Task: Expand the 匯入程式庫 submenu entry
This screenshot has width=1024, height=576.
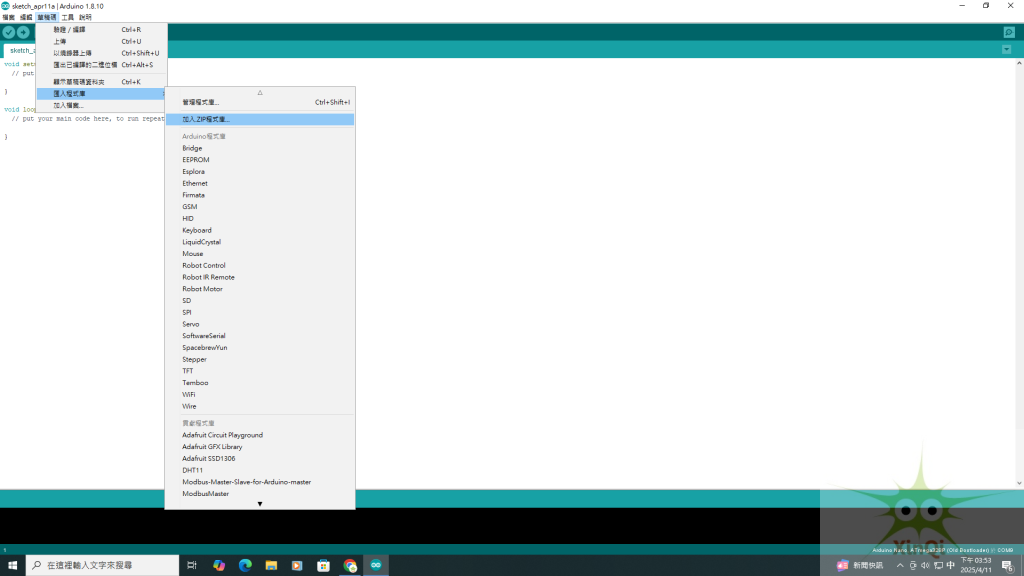Action: point(101,93)
